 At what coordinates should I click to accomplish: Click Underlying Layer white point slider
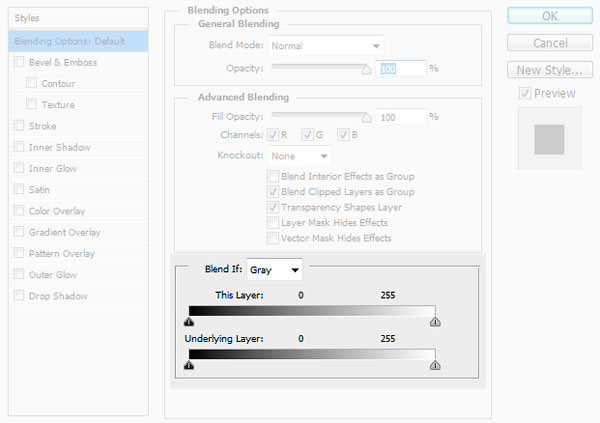[435, 365]
